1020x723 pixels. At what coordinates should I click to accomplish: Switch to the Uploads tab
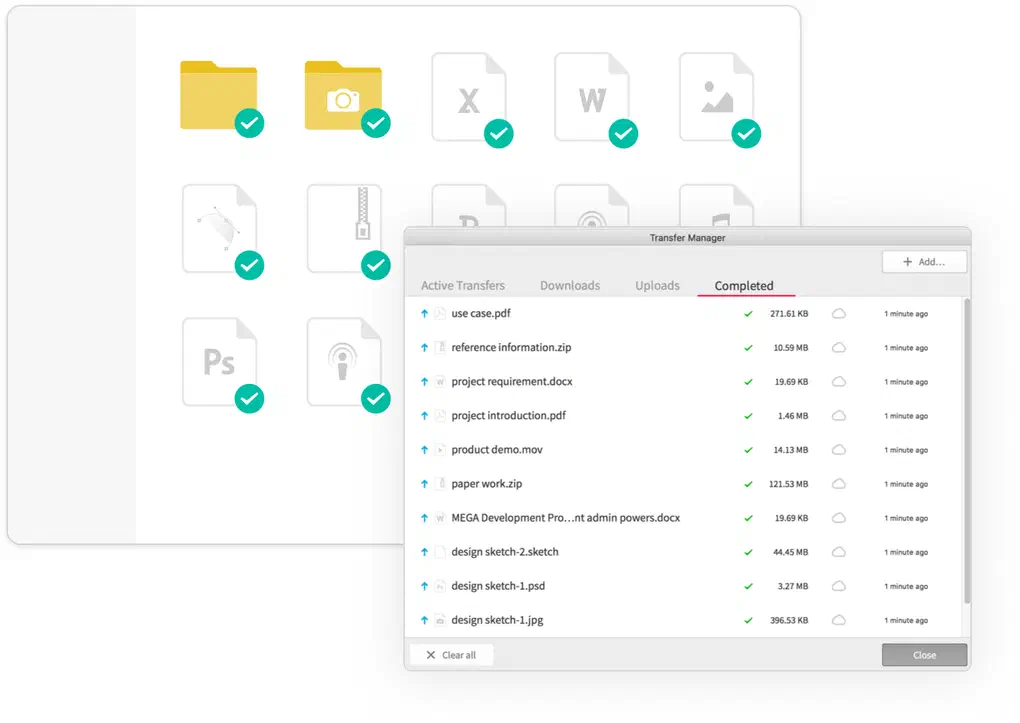(657, 285)
